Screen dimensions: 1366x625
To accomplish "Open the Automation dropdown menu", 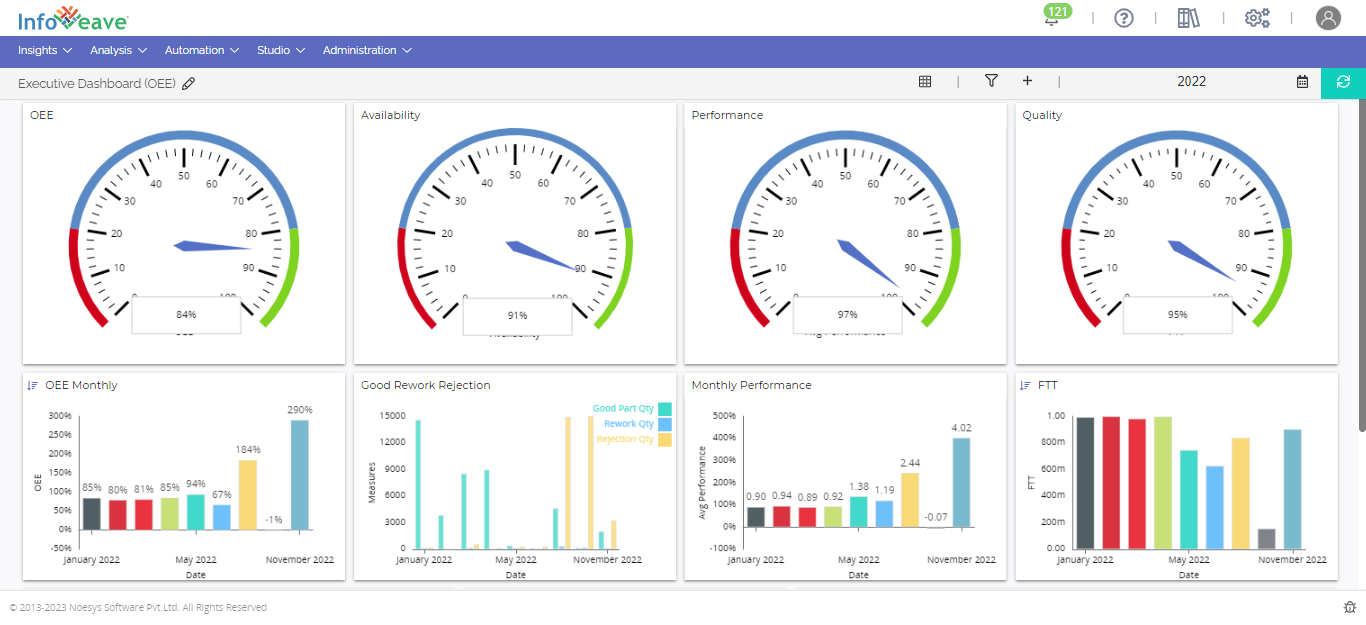I will 202,50.
